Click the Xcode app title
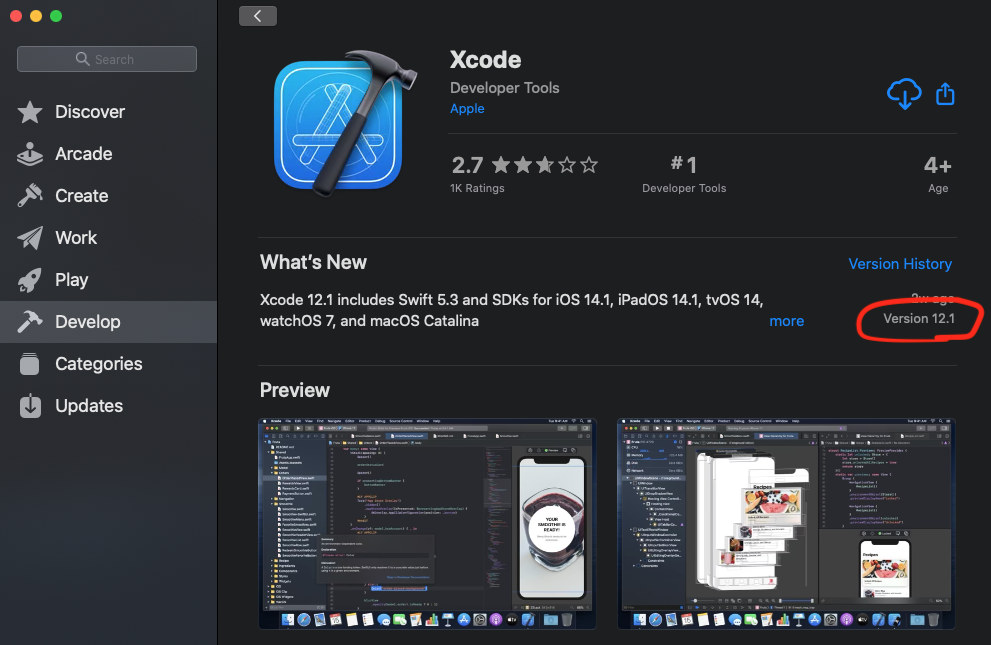Screen dimensions: 991x645 click(485, 60)
